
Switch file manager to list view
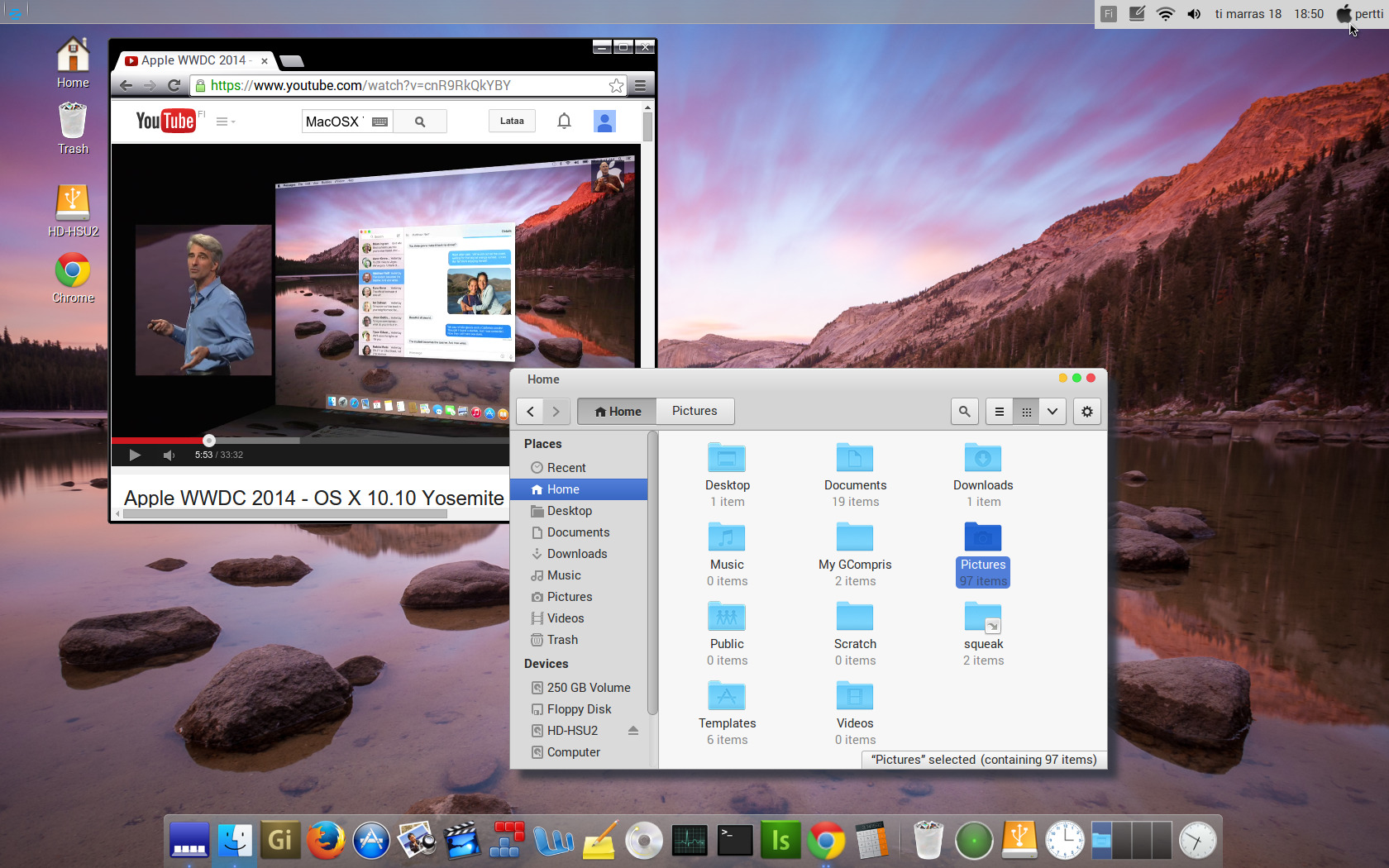999,412
